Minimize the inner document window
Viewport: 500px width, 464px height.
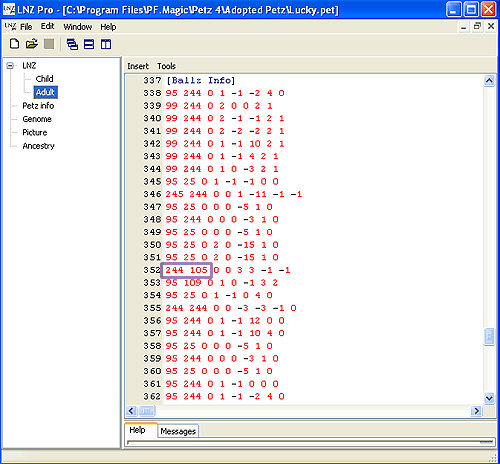coord(463,27)
